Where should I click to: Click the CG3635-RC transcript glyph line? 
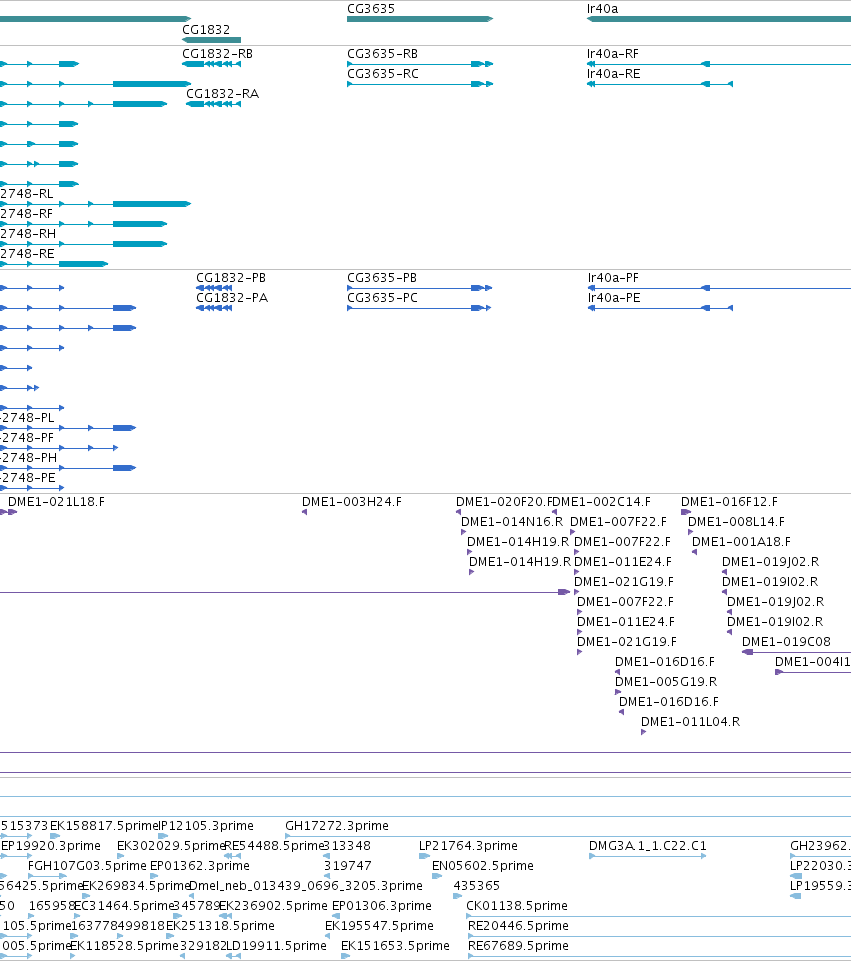(x=420, y=84)
